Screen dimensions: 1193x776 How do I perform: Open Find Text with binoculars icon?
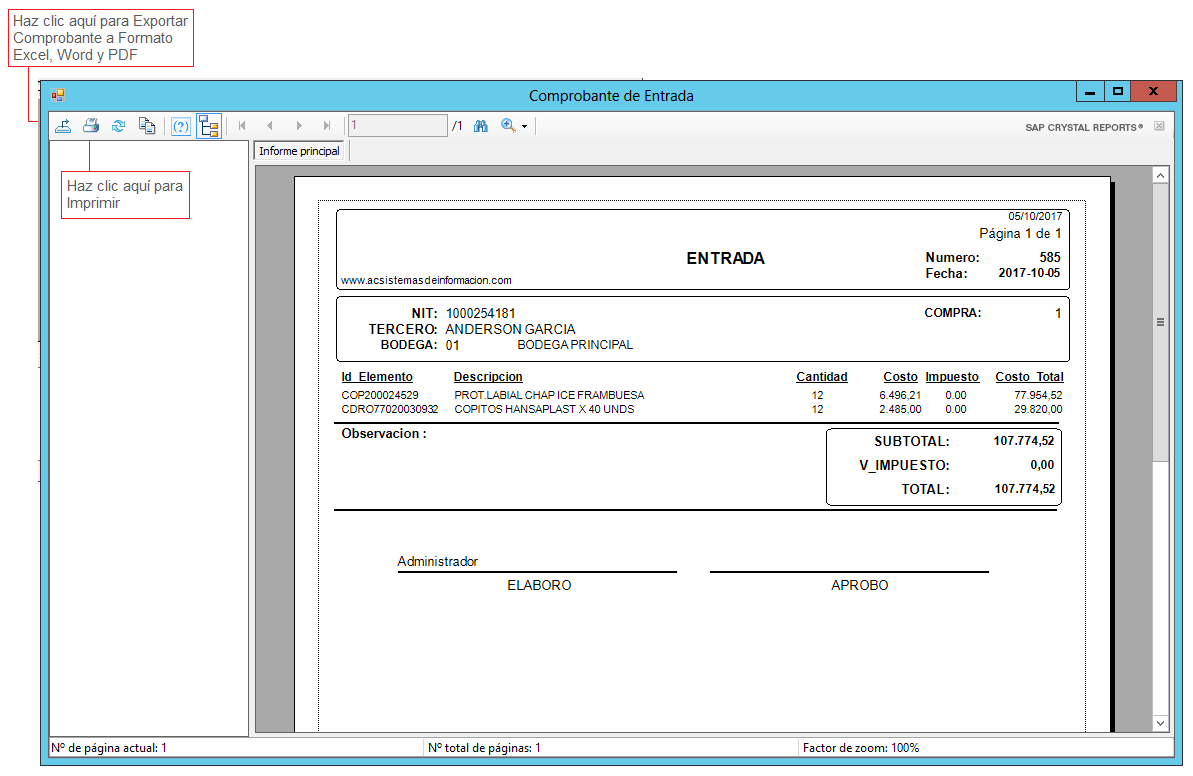coord(481,126)
